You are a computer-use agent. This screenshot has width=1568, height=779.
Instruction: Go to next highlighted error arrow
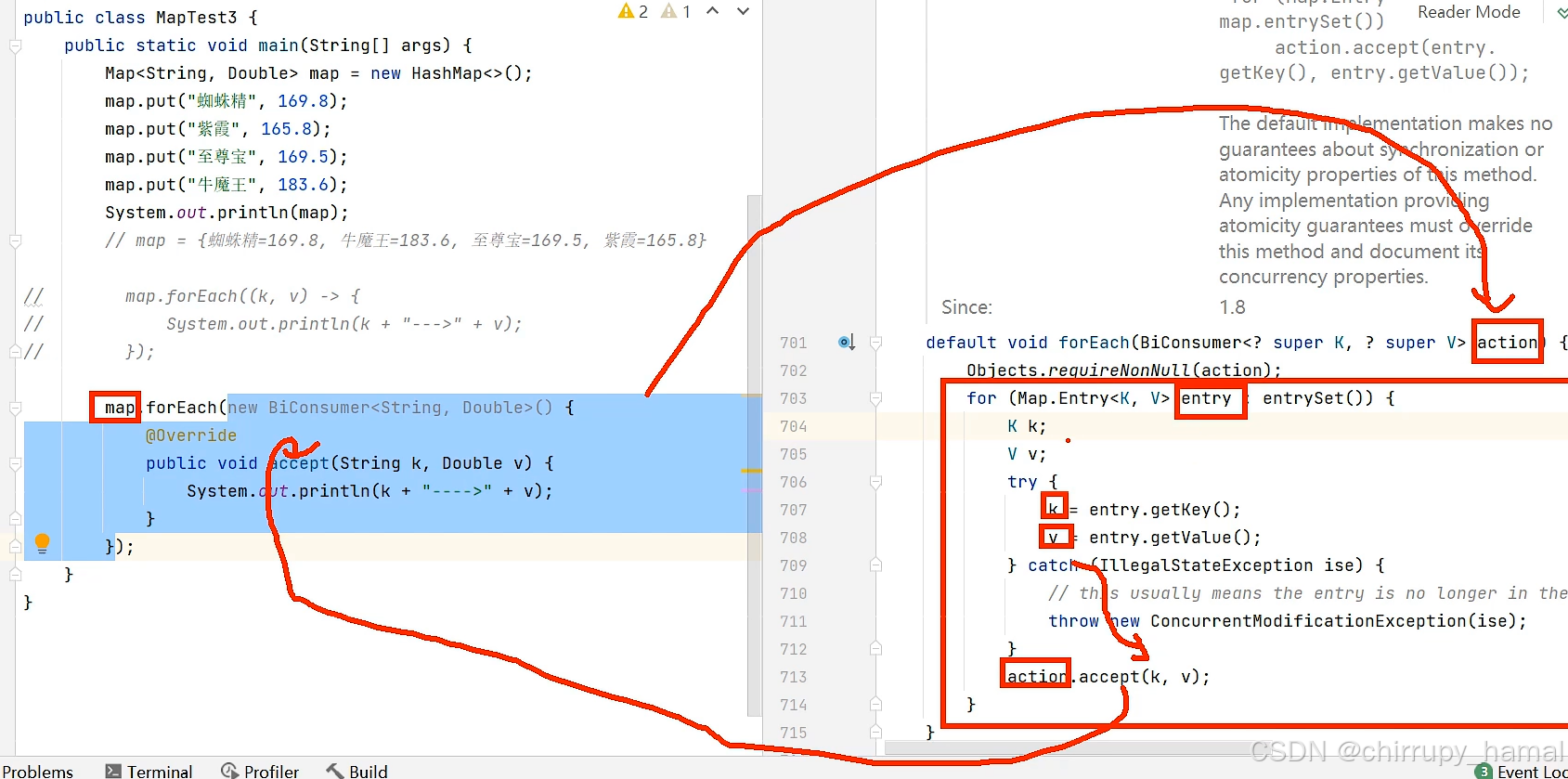(x=743, y=11)
